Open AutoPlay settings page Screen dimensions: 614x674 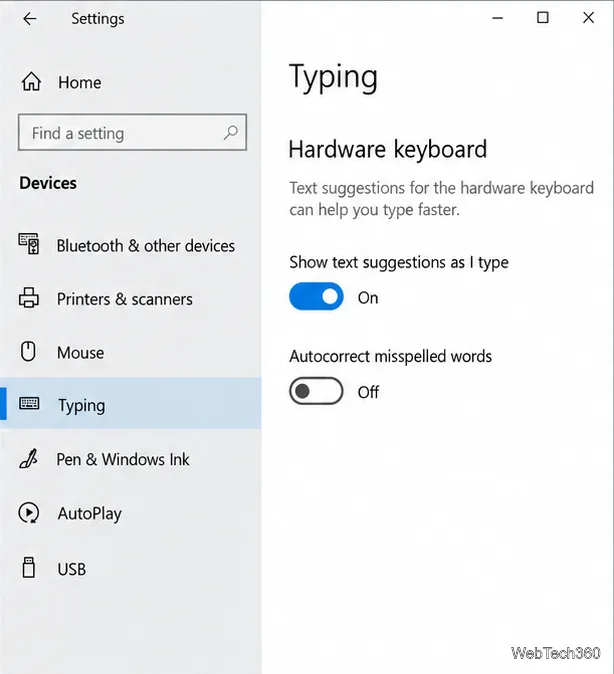click(x=131, y=513)
